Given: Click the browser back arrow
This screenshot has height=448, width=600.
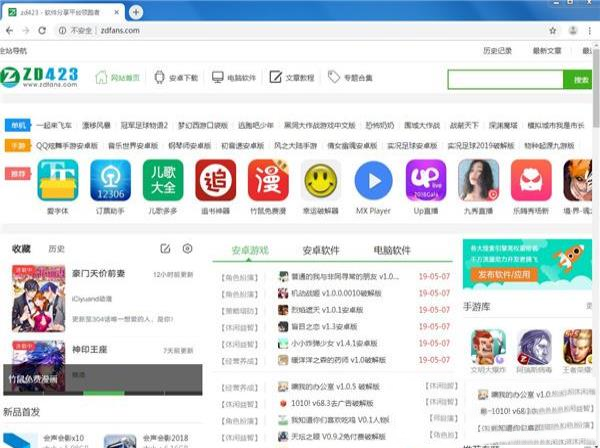Looking at the screenshot, I should [10, 31].
